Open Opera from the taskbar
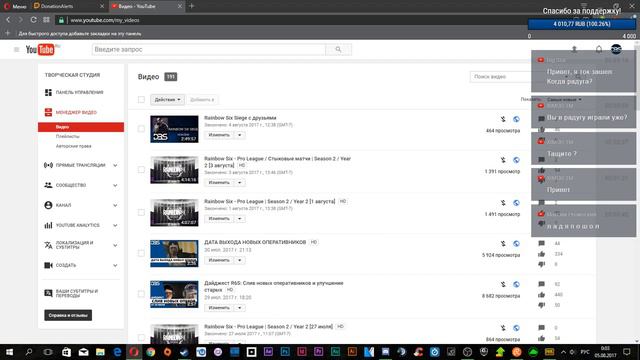Viewport: 640px width, 360px height. (x=134, y=352)
